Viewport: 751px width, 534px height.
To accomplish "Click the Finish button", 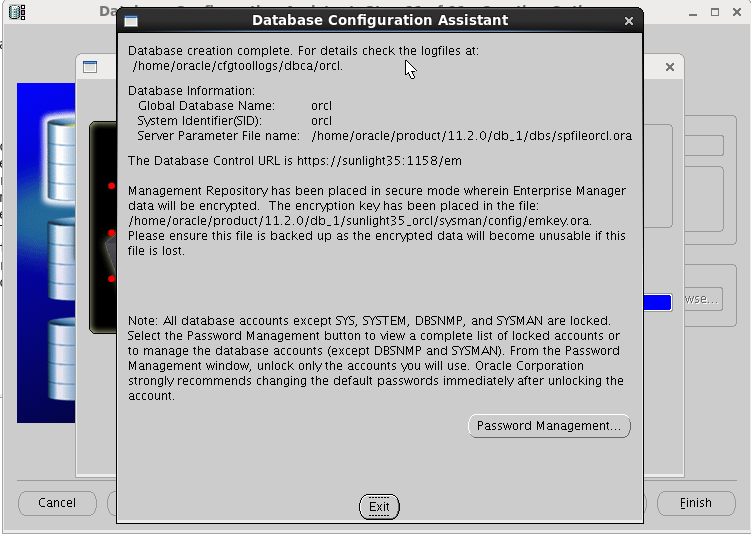I will tap(695, 503).
